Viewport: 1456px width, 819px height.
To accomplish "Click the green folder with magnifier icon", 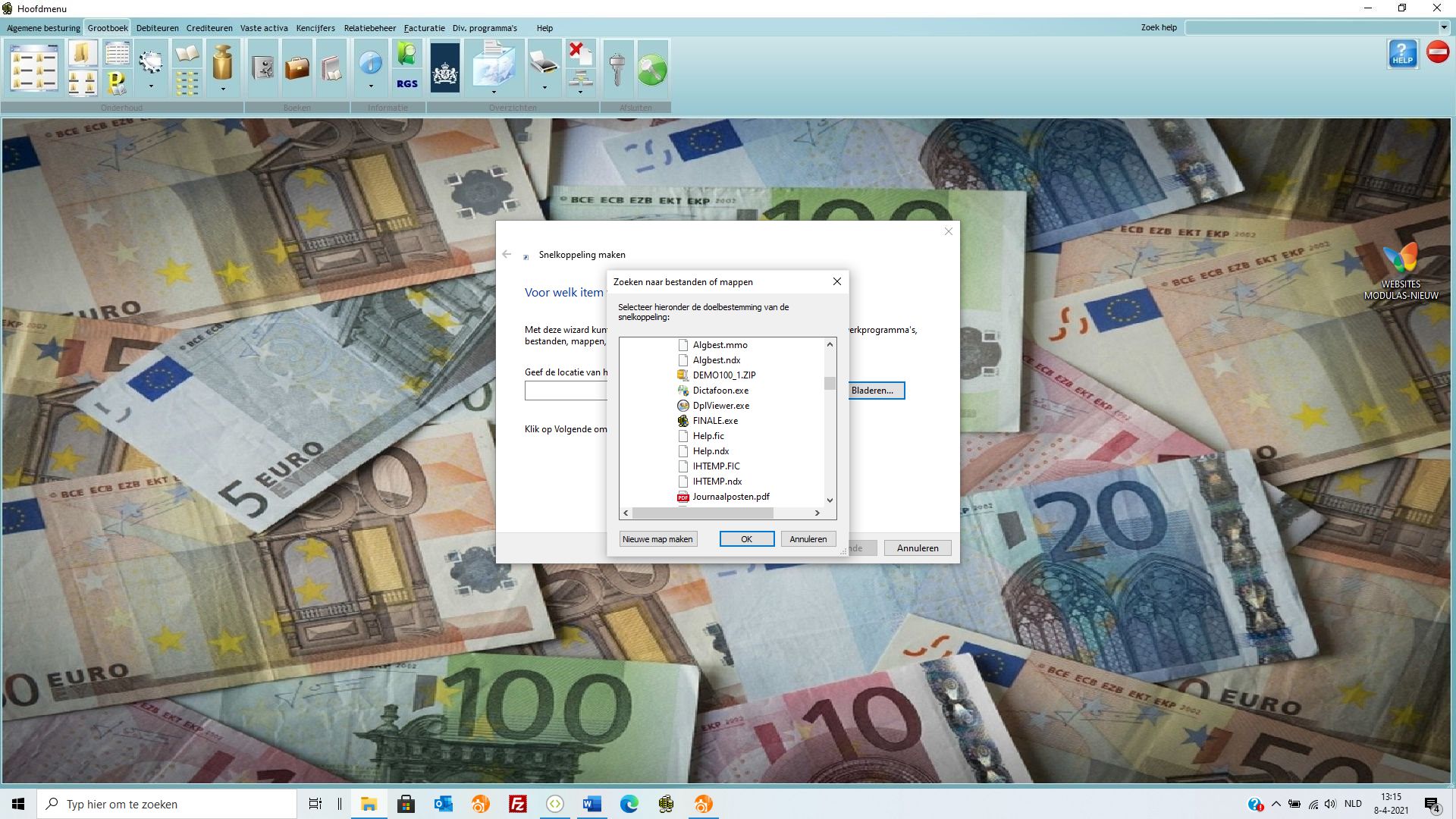I will click(407, 53).
